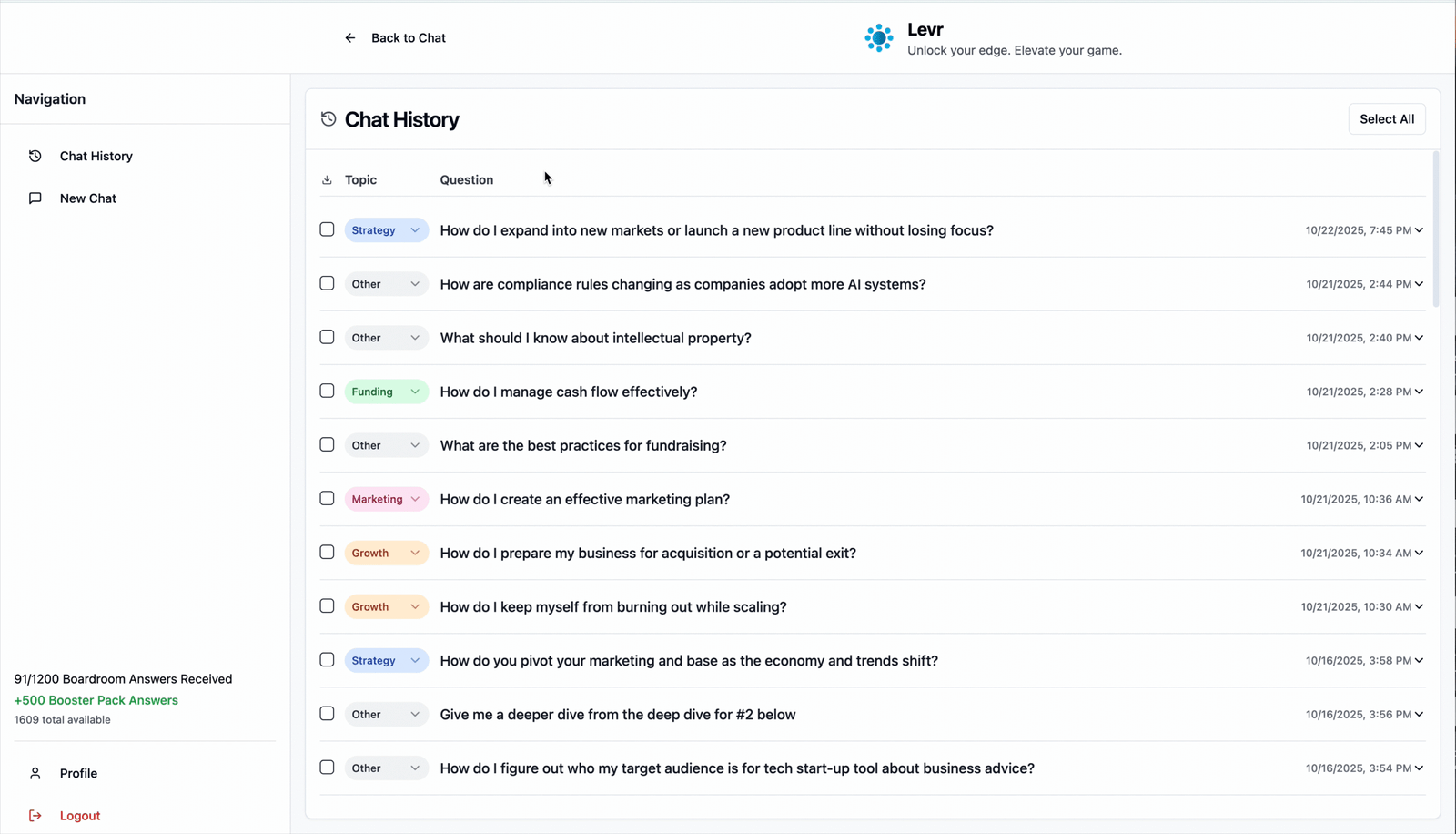Screen dimensions: 1456x834
Task: Click the chat list vertical scrollbar
Action: pyautogui.click(x=1436, y=229)
